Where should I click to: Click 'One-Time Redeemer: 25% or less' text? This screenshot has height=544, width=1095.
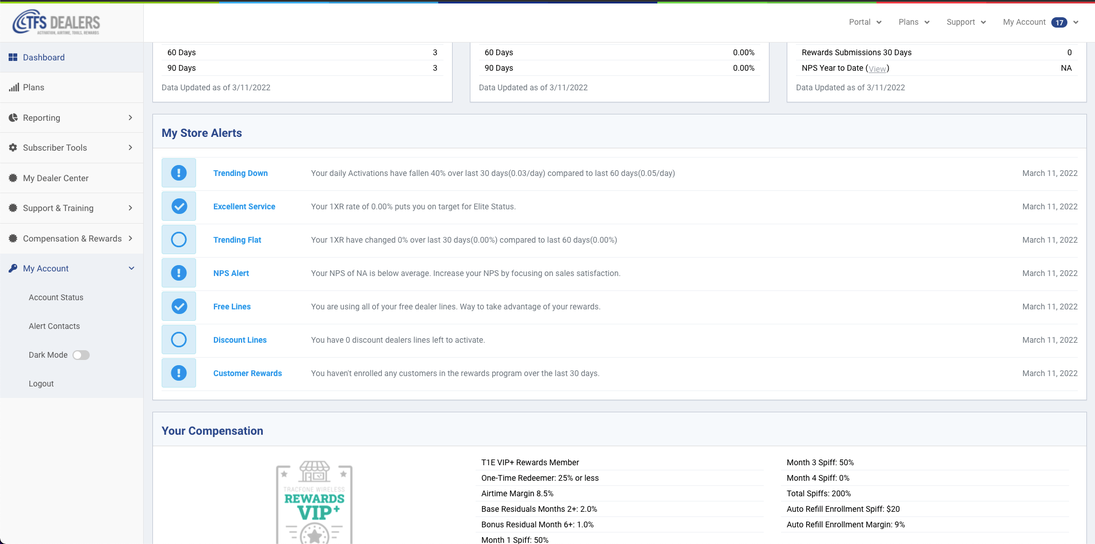pos(540,478)
